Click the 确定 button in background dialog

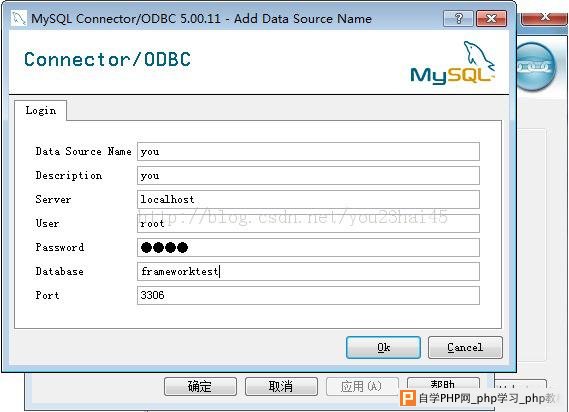[200, 386]
